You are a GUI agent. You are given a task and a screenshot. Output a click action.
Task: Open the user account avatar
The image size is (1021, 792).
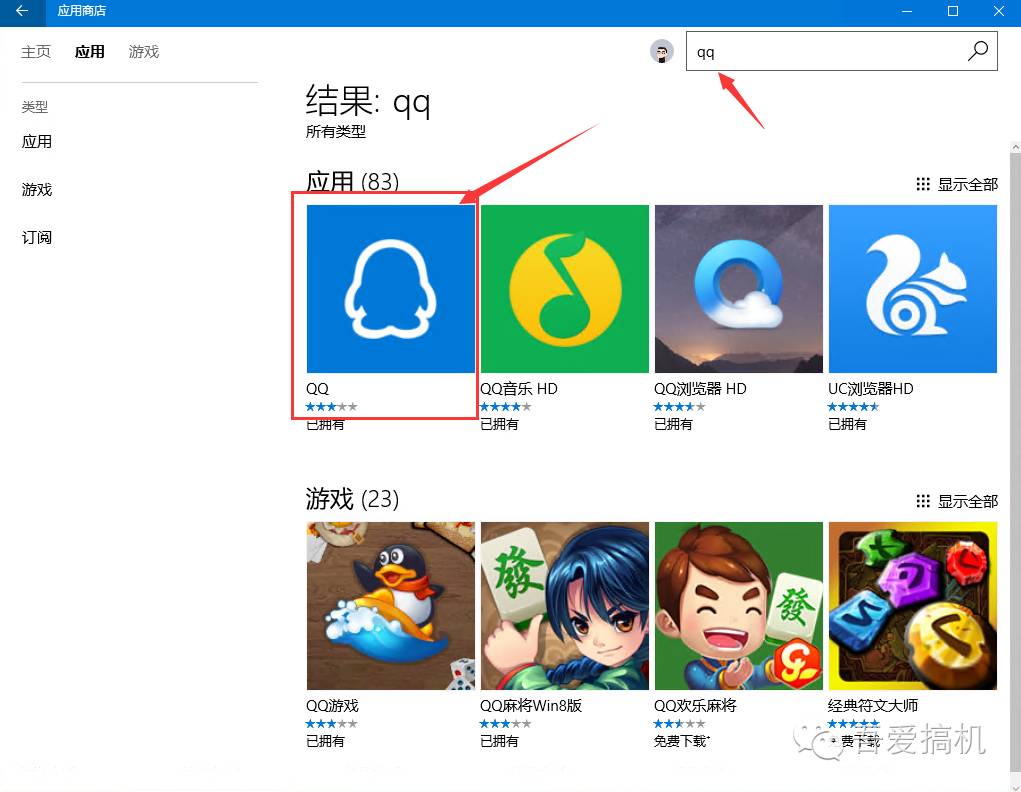click(662, 51)
